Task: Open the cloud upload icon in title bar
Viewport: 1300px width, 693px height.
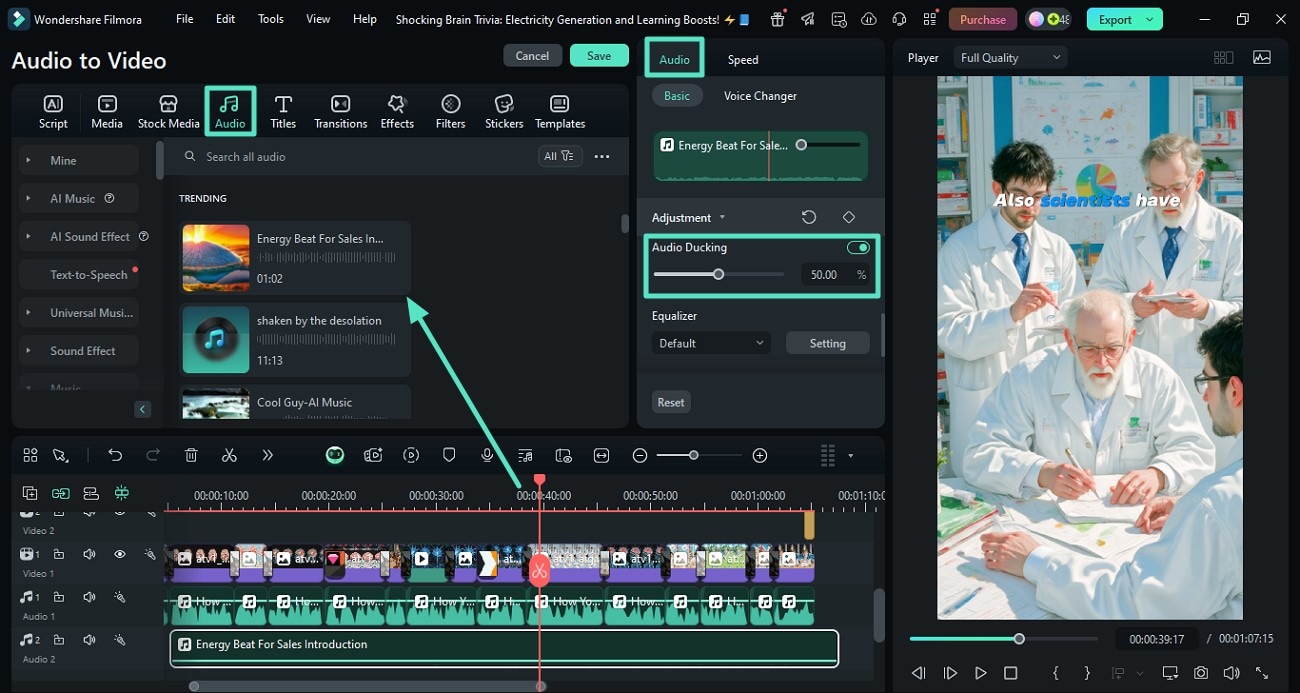Action: [x=869, y=19]
